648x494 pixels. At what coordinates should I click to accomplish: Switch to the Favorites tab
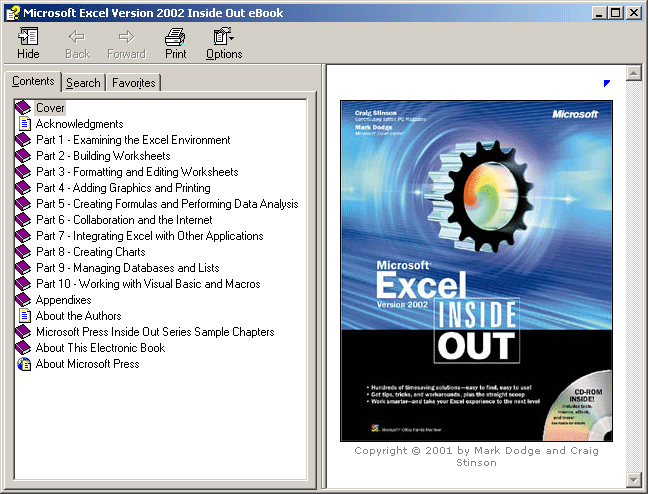point(133,83)
